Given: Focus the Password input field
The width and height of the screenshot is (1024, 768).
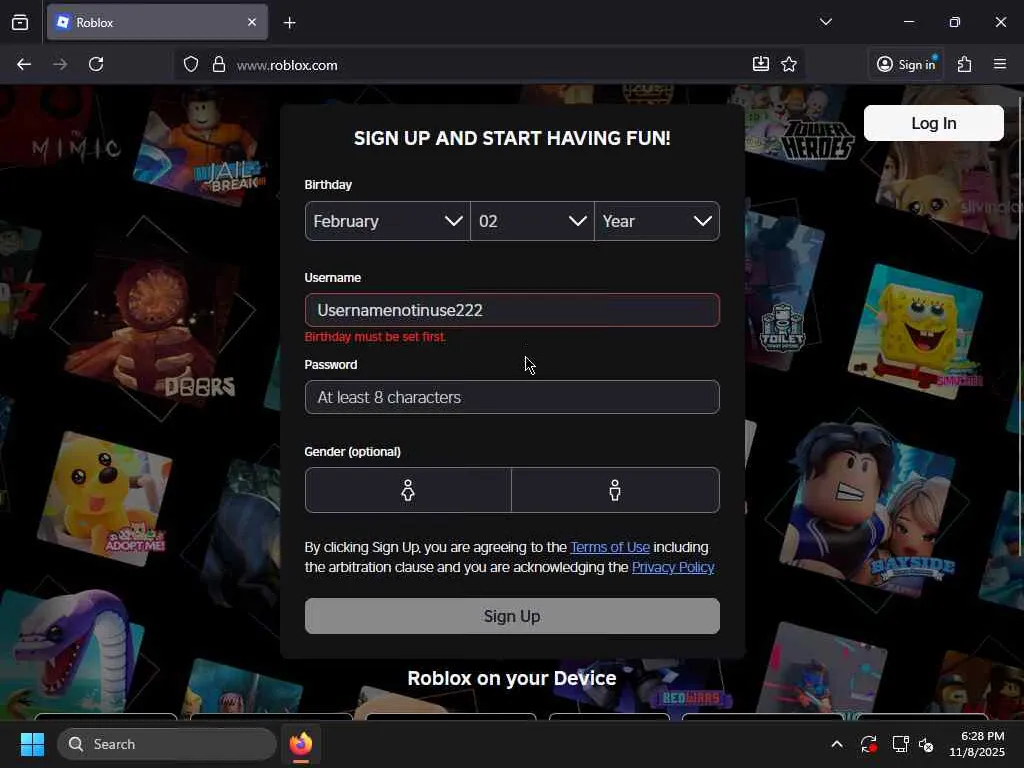Looking at the screenshot, I should tap(512, 397).
